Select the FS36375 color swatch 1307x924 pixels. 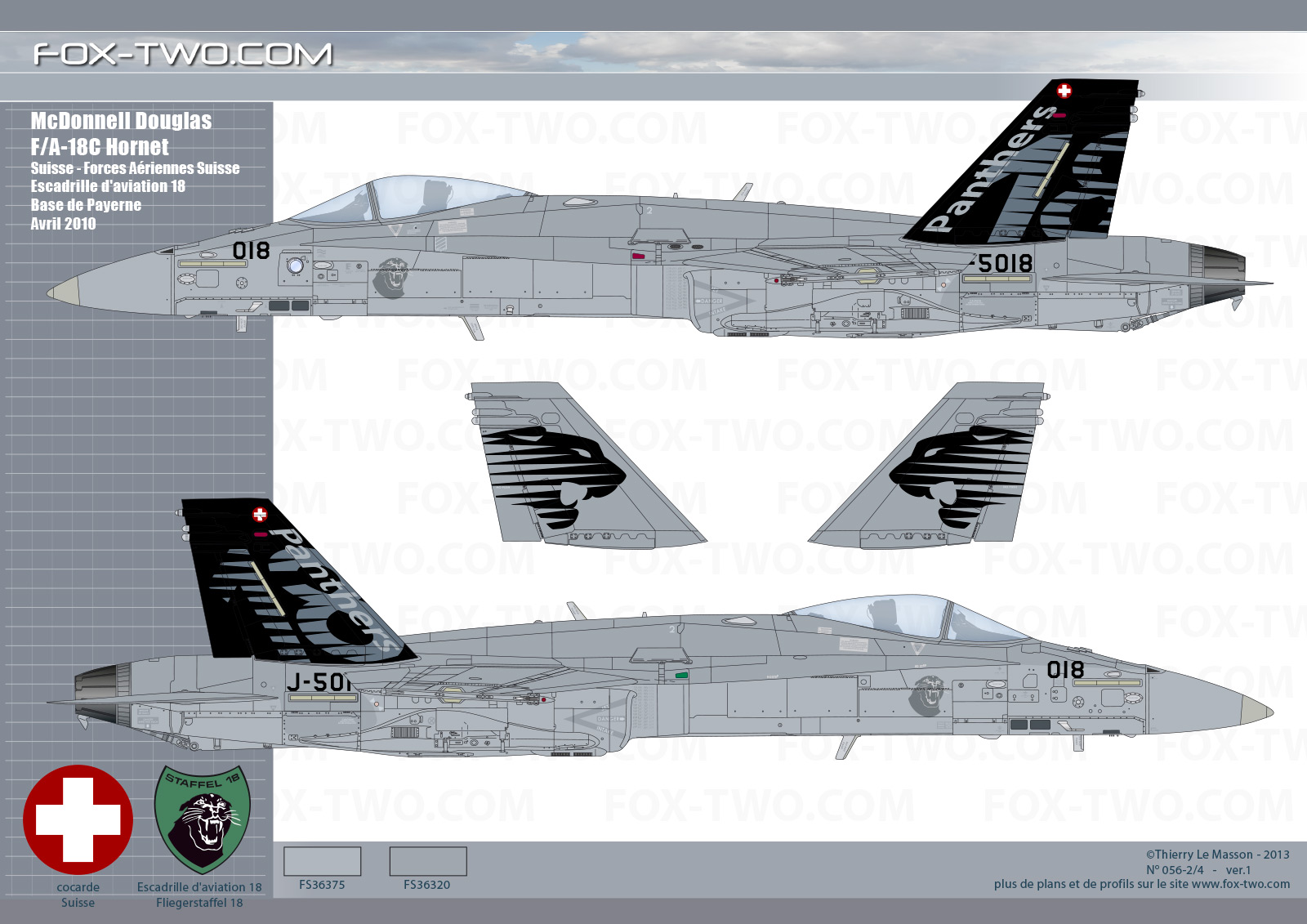tap(322, 861)
